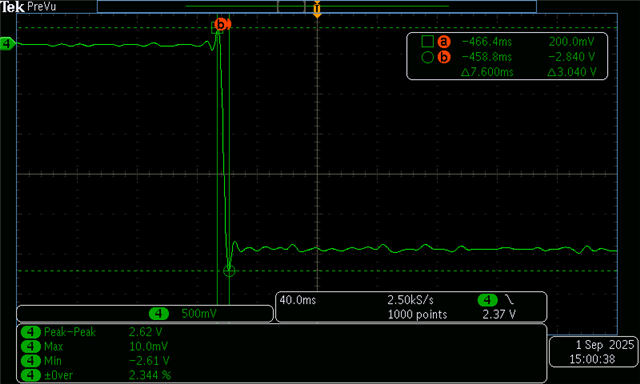Click the bracket window indicator in record bar
This screenshot has width=640, height=384.
291,6
